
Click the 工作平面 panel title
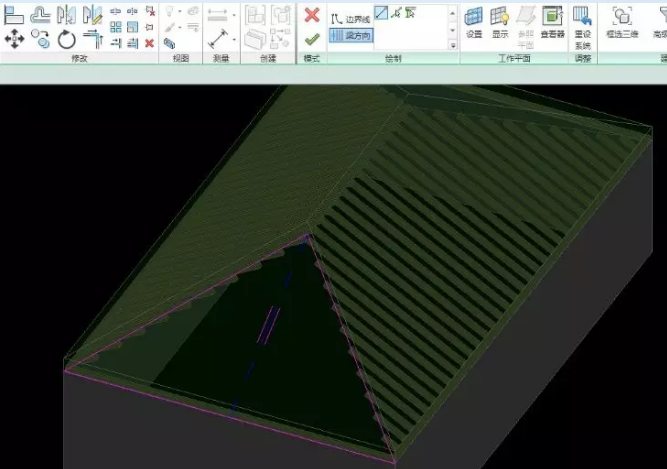514,58
